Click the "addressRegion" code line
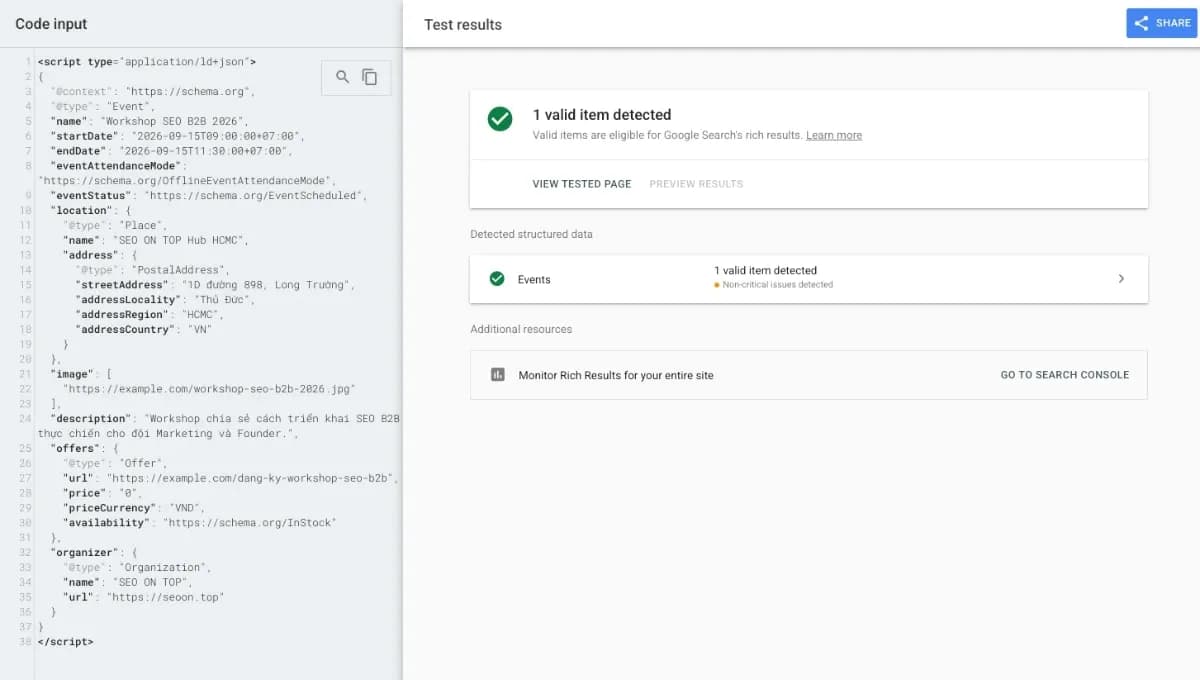This screenshot has width=1200, height=680. tap(149, 315)
